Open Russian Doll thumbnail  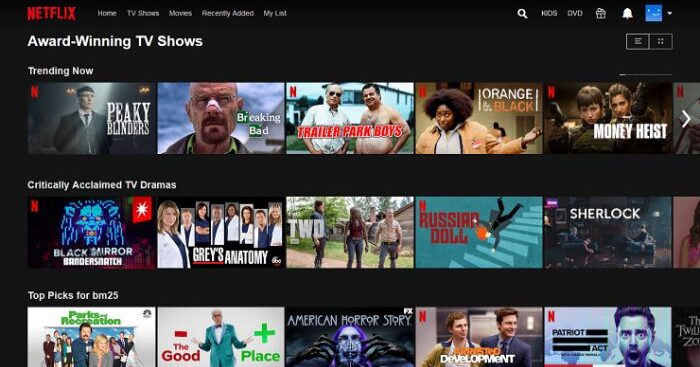point(479,233)
